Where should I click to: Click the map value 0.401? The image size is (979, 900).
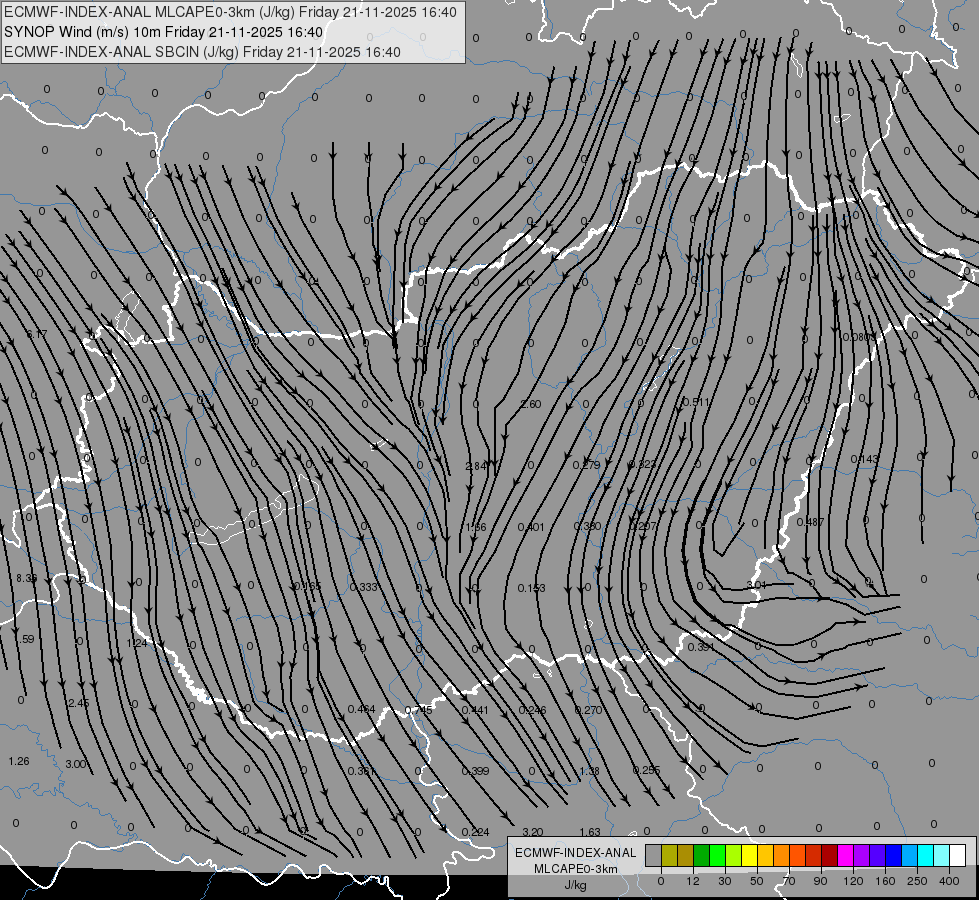coord(531,527)
